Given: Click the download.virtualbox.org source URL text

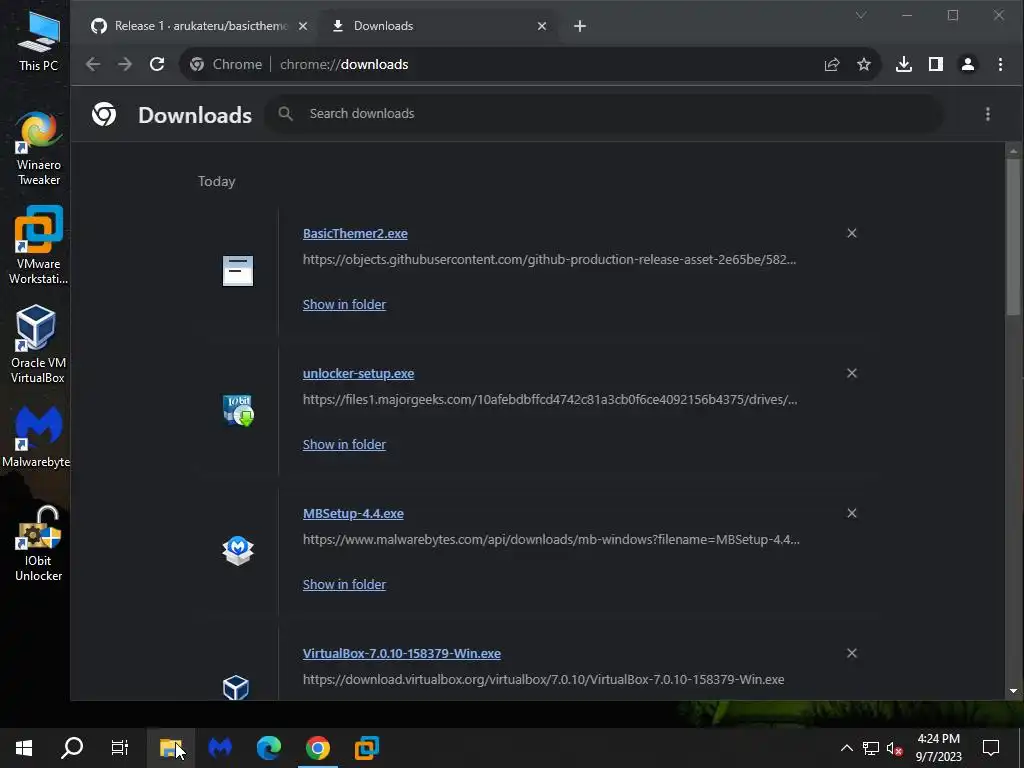Looking at the screenshot, I should [x=543, y=680].
